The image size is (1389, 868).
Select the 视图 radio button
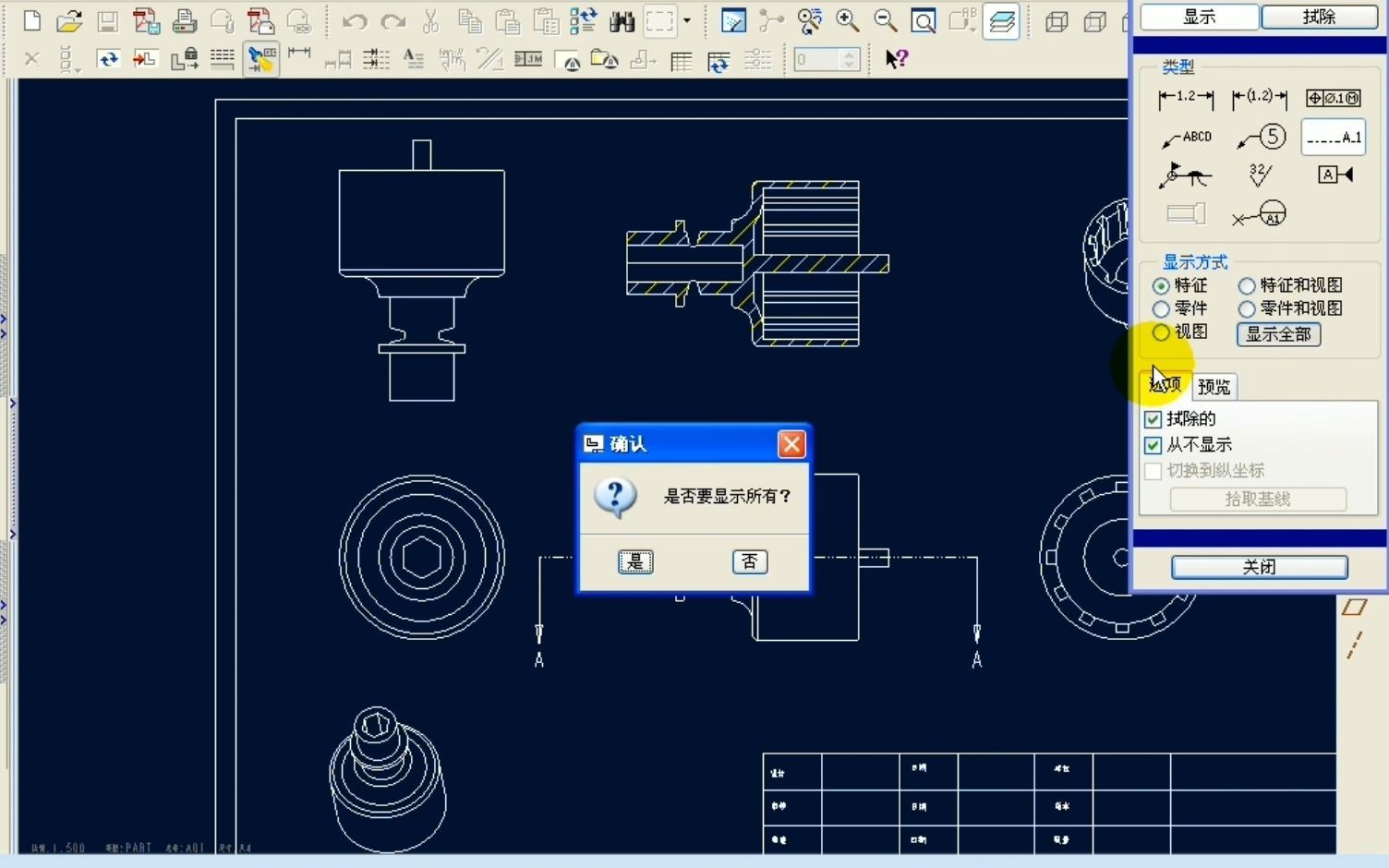[x=1161, y=332]
